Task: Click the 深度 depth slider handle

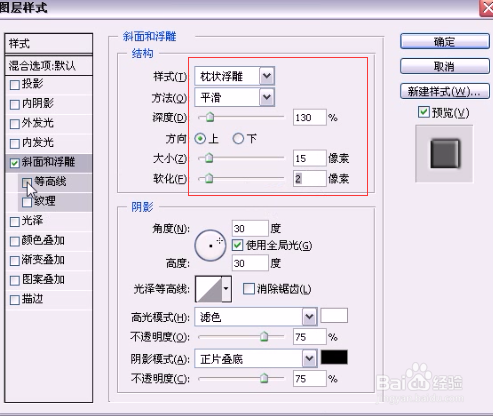Action: click(x=210, y=118)
